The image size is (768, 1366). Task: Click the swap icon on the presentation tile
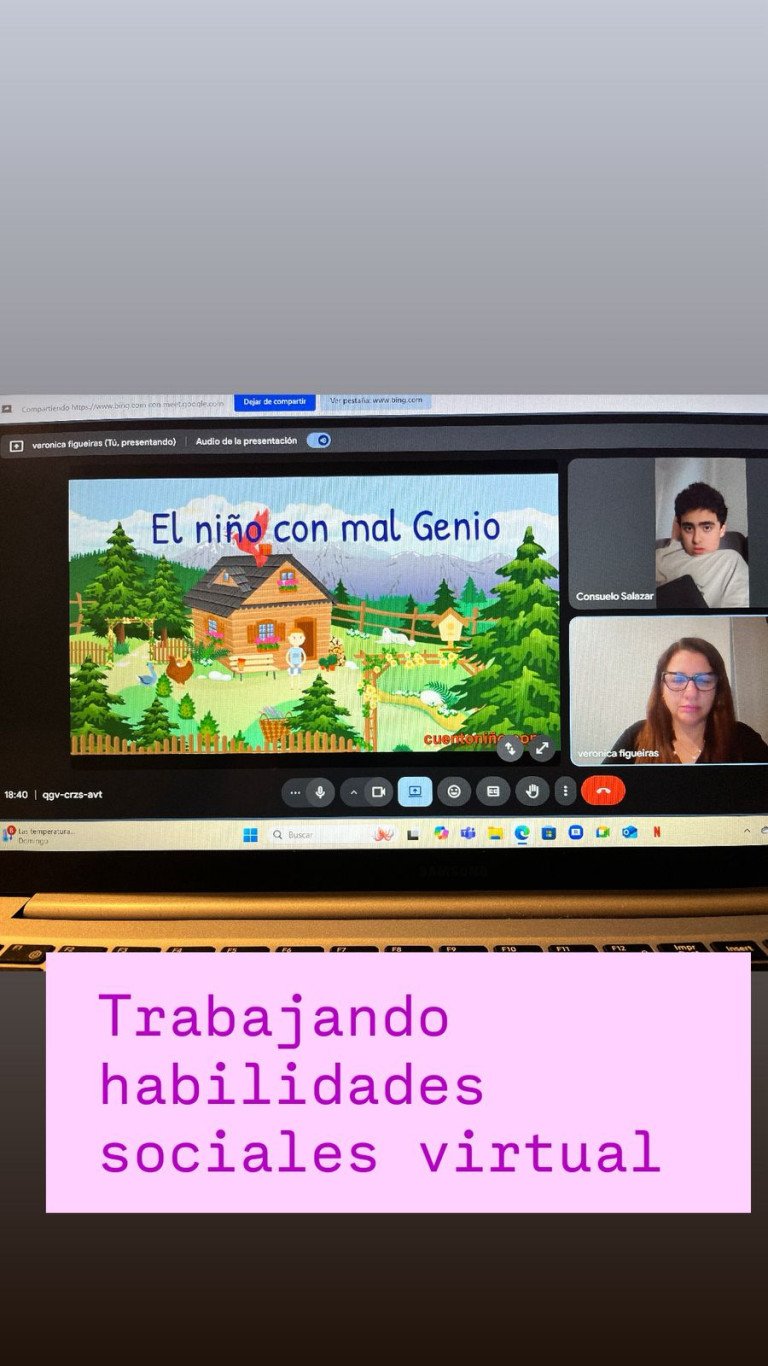tap(510, 748)
